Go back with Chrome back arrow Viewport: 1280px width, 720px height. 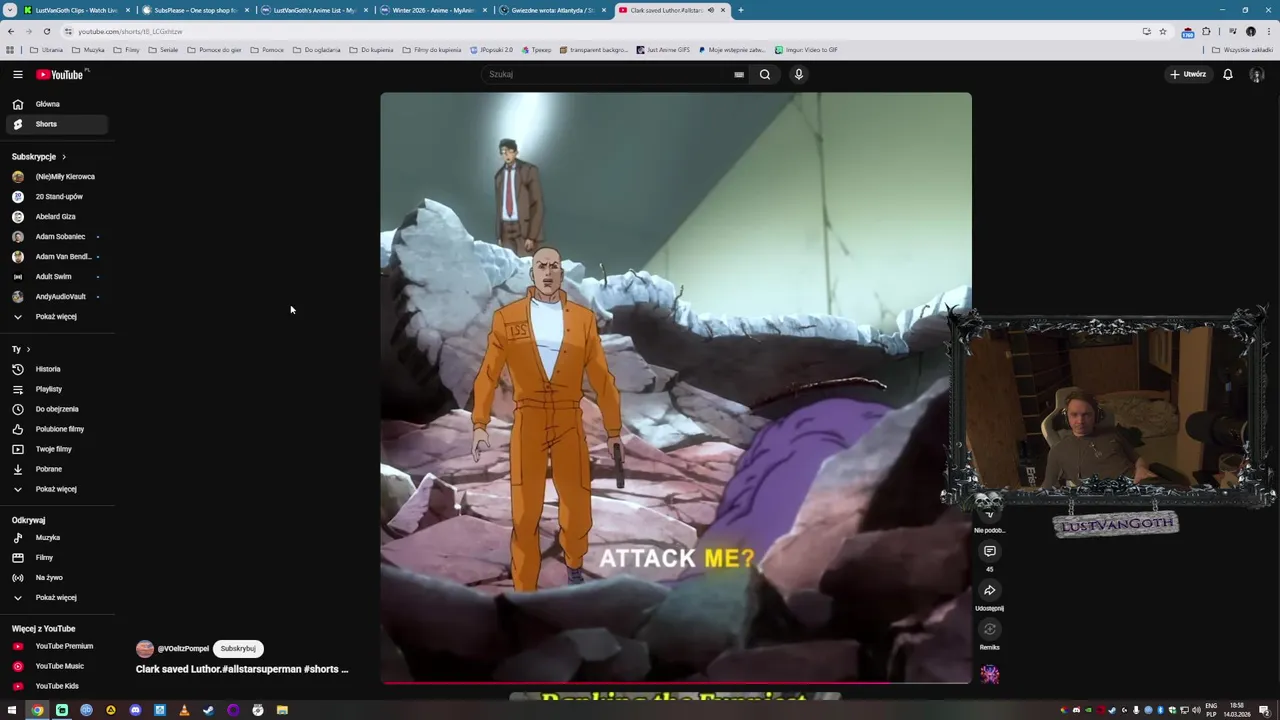(x=11, y=31)
